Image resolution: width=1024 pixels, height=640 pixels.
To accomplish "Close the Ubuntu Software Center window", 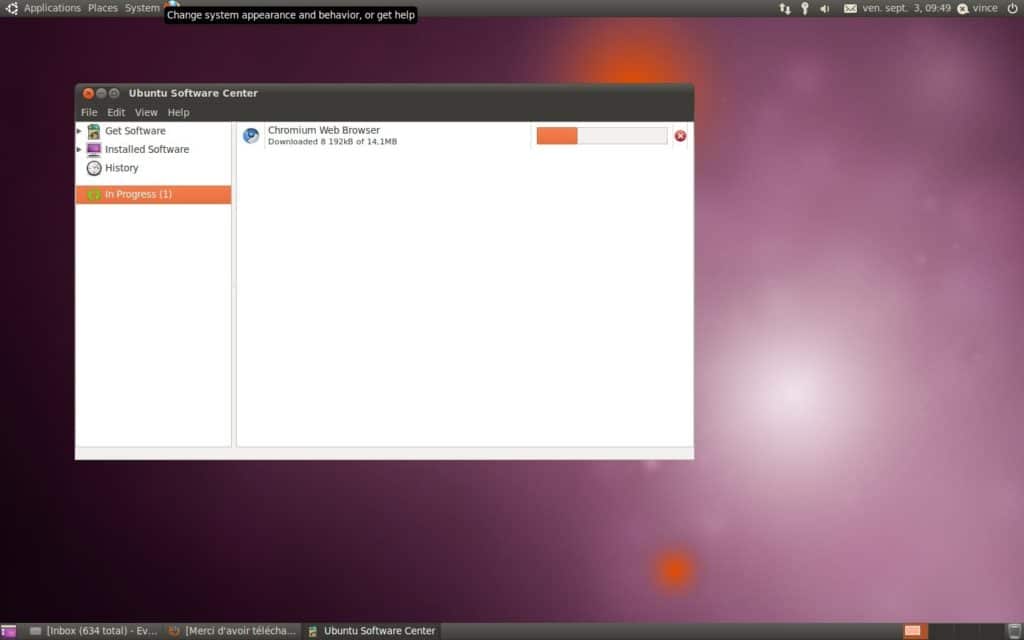I will (x=88, y=93).
